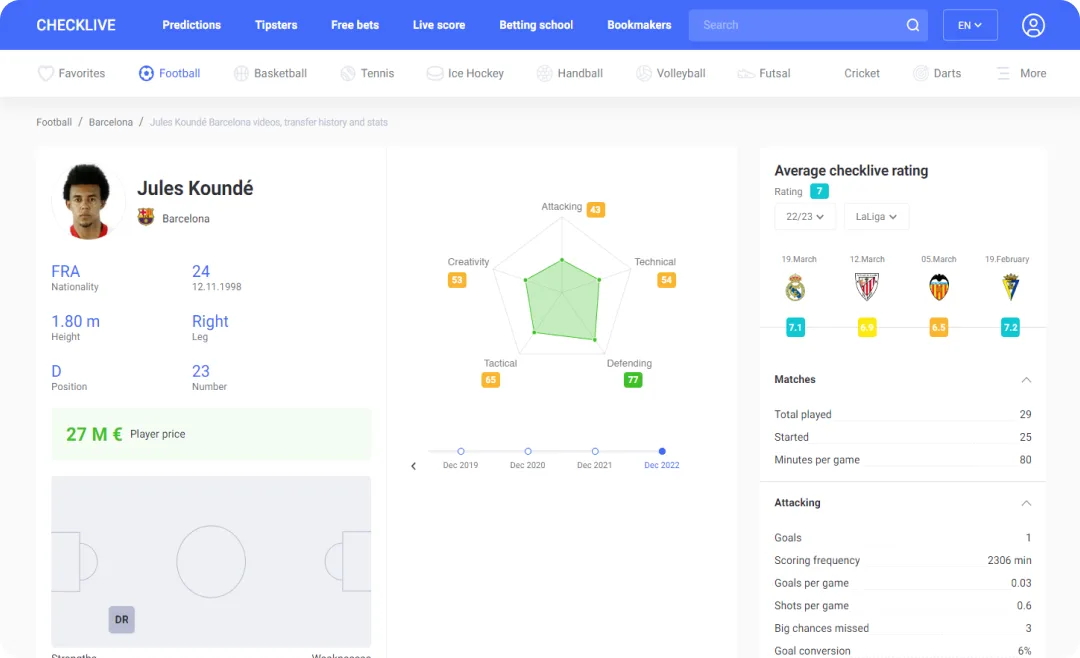Click the Futsal shoe icon

coord(746,73)
